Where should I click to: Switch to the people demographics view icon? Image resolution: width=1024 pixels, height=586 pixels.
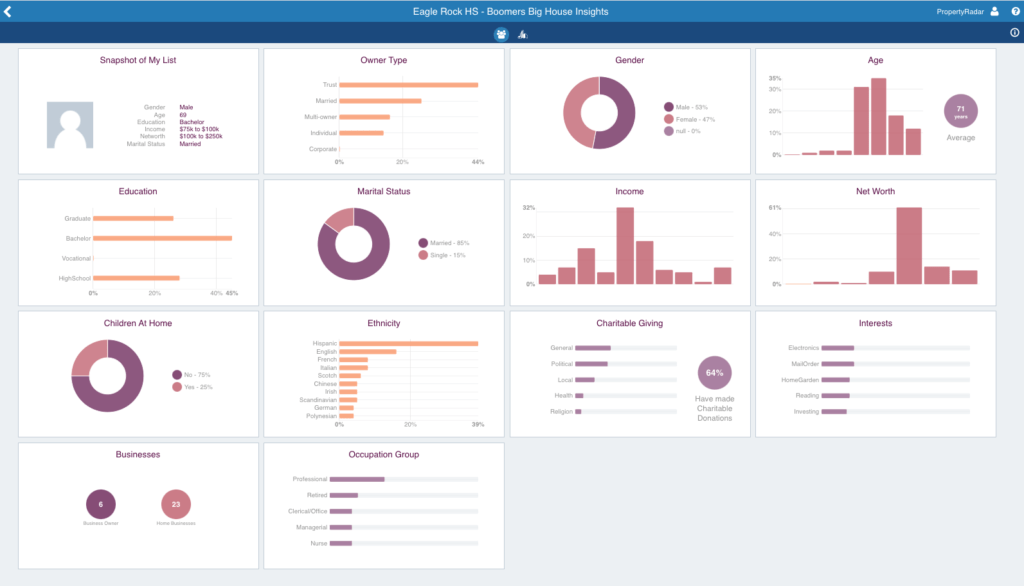pos(501,34)
